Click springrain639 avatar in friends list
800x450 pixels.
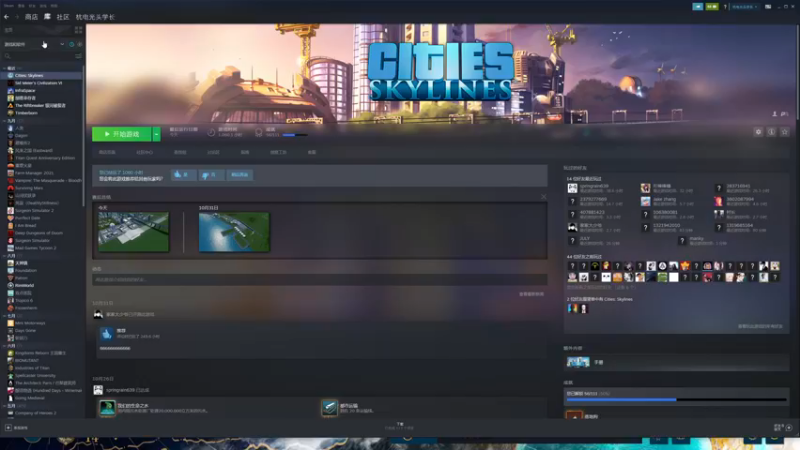[572, 188]
